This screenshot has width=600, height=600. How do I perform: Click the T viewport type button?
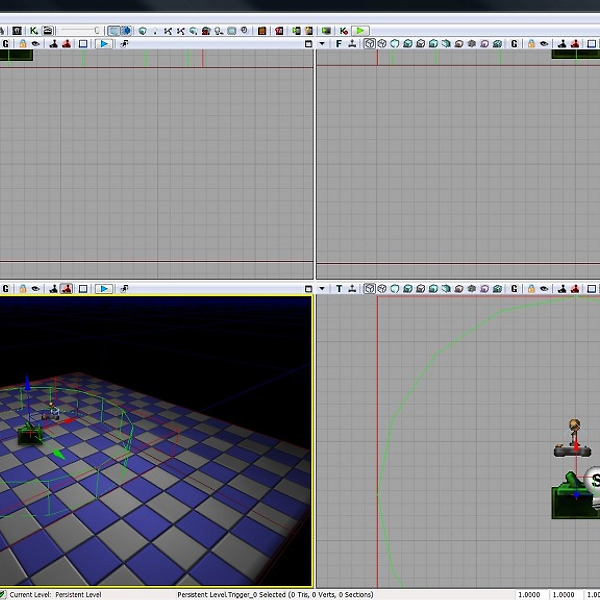click(339, 289)
